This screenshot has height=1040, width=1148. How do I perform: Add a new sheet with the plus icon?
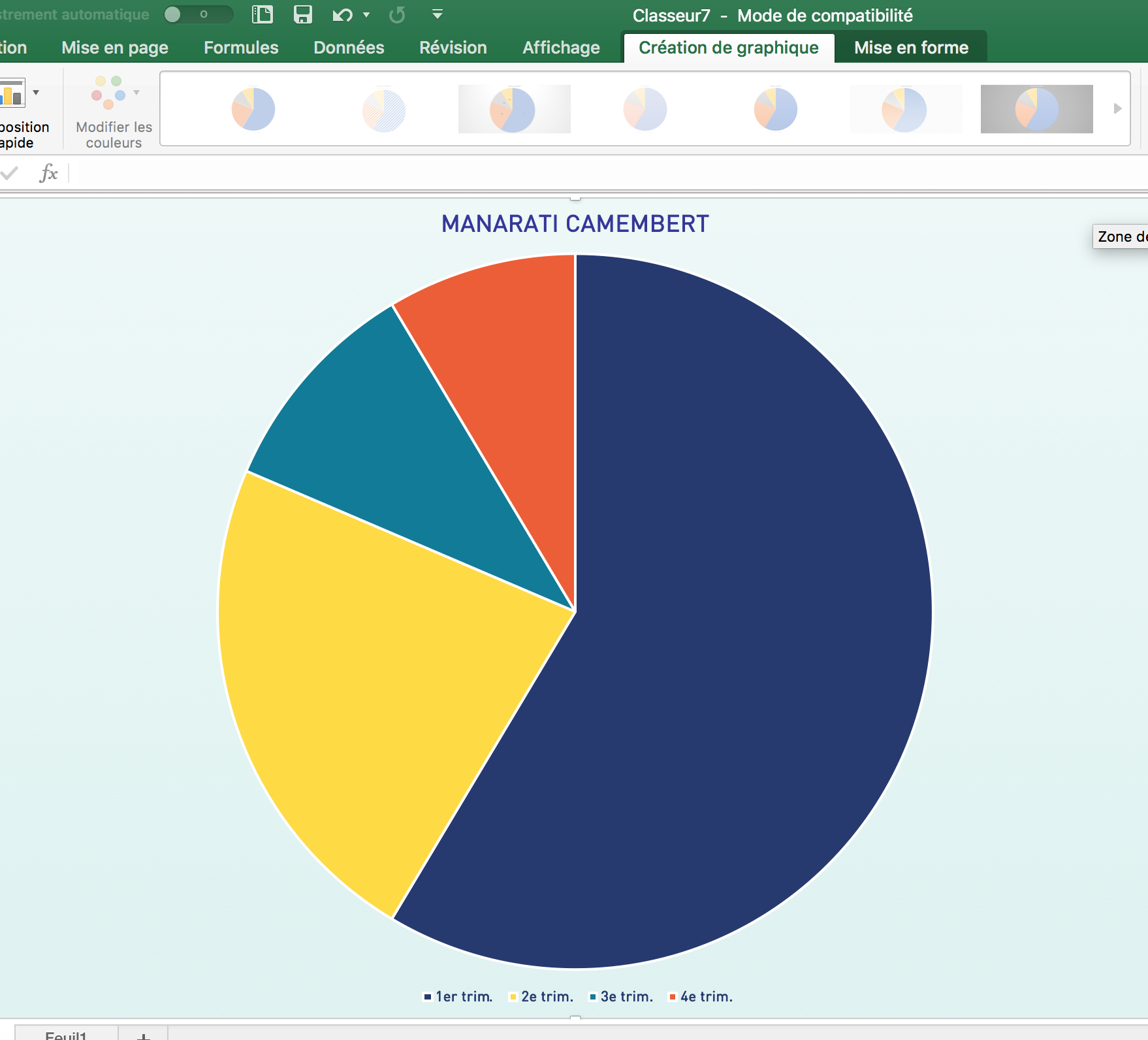tap(144, 1035)
